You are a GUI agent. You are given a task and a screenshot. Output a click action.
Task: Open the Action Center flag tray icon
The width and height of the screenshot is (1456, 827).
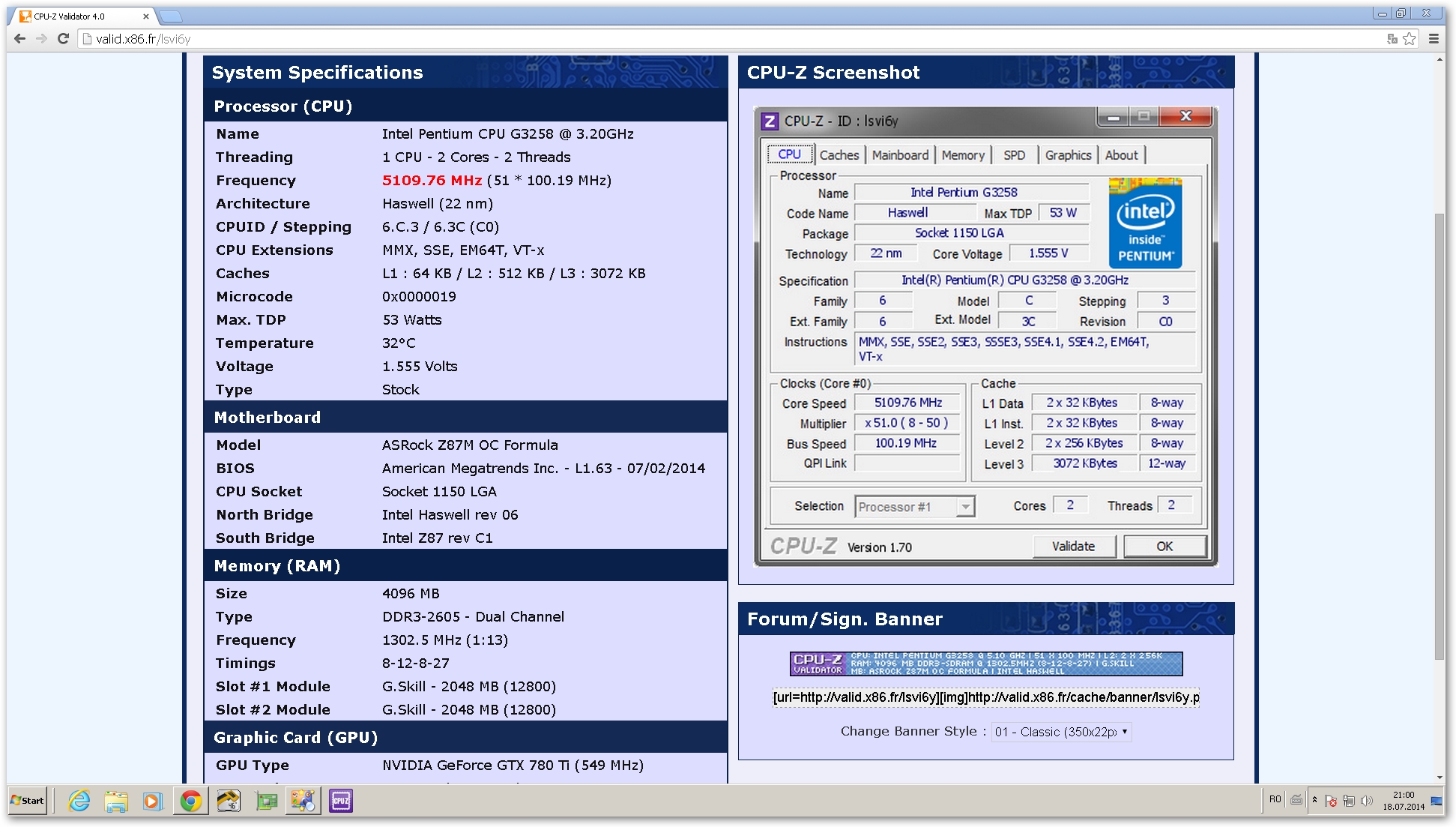pyautogui.click(x=1331, y=801)
